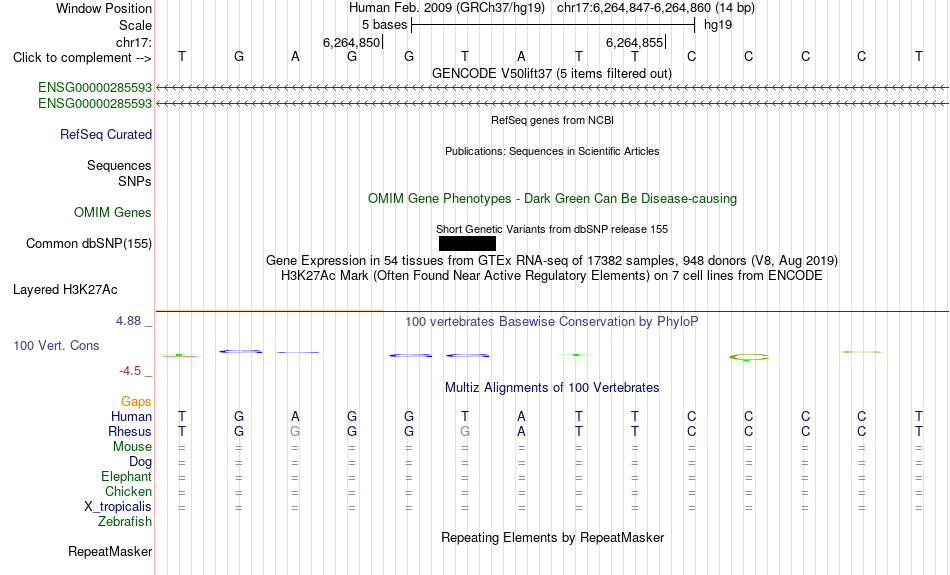
Task: Click 'Publications: Sequences in Scientific Articles' title
Action: (552, 151)
